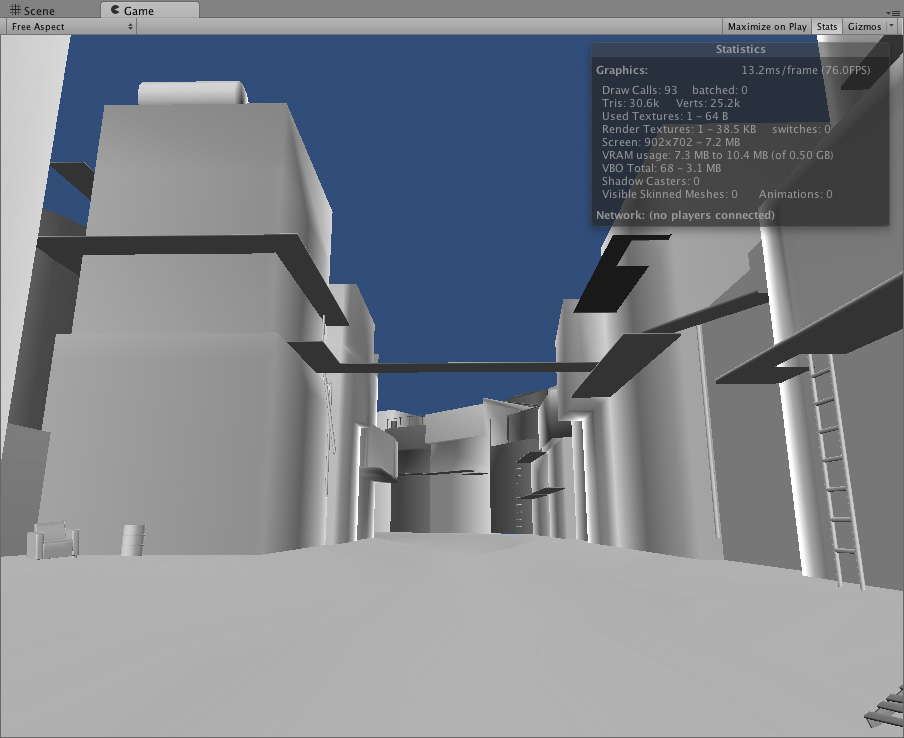904x738 pixels.
Task: Click the Game tab Pac-Man icon
Action: (115, 10)
